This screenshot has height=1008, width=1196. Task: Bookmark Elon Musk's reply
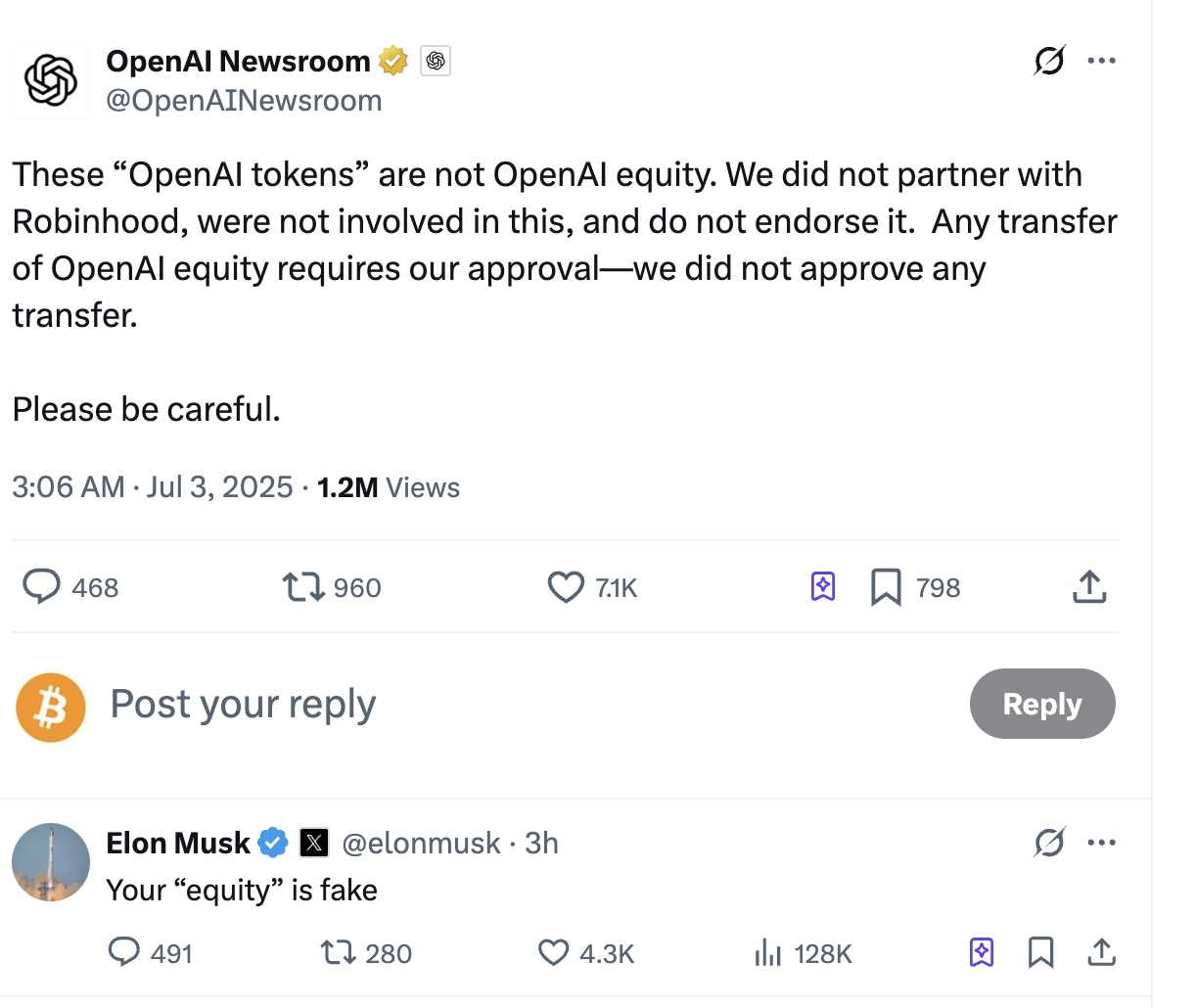1041,952
